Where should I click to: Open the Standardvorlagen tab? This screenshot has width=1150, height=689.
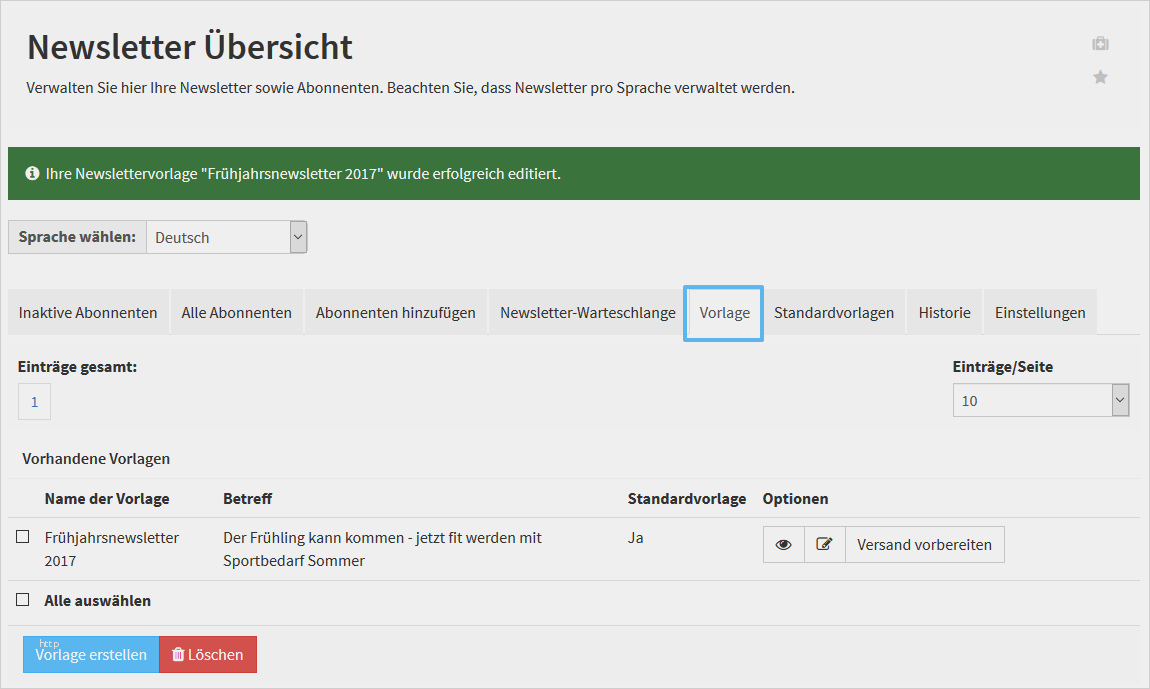tap(834, 312)
